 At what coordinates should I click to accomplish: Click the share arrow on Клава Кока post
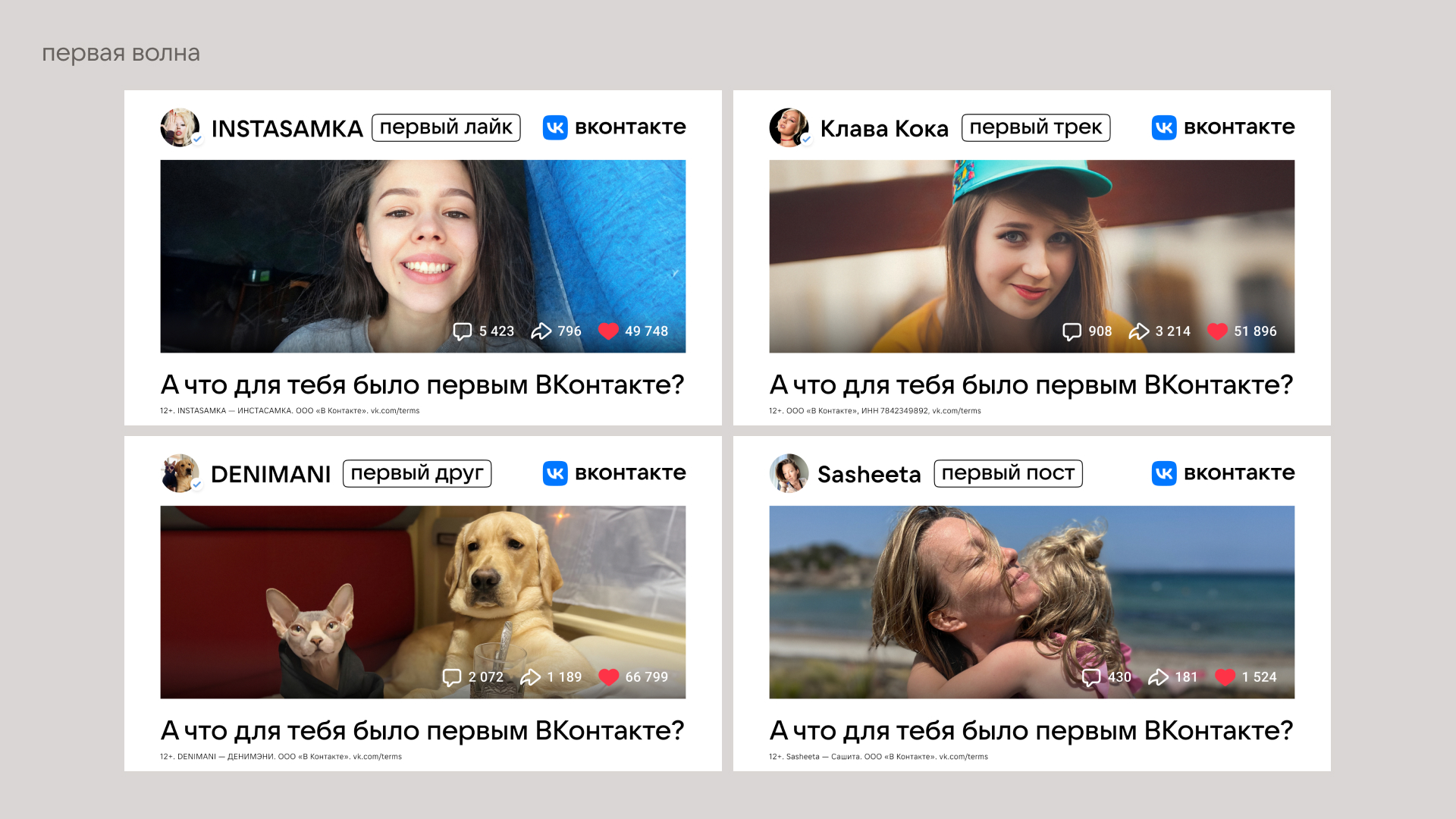(1138, 331)
